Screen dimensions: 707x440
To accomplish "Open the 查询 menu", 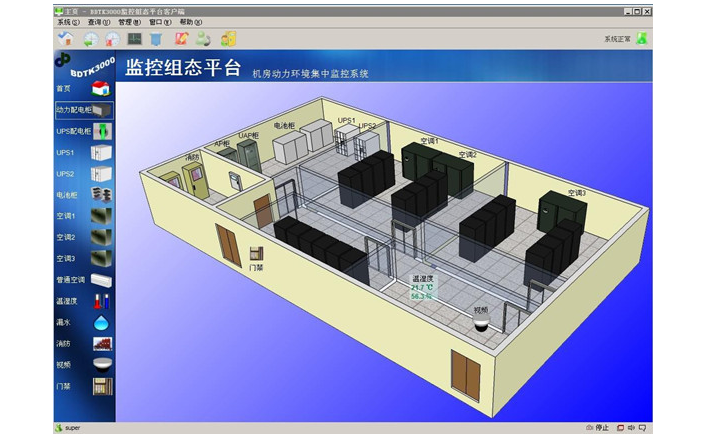I will click(98, 21).
